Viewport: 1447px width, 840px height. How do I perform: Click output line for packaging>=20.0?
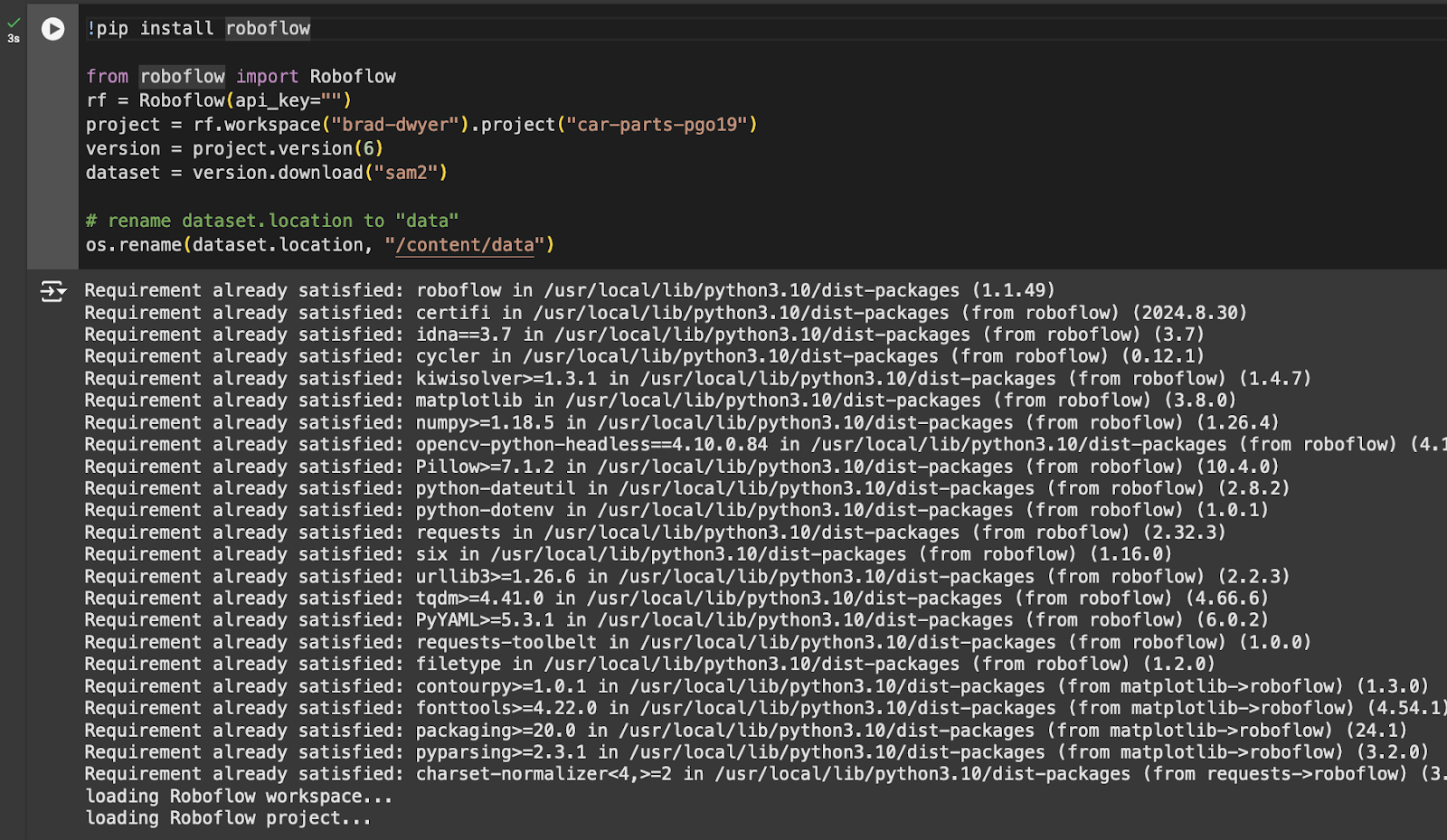pos(746,731)
